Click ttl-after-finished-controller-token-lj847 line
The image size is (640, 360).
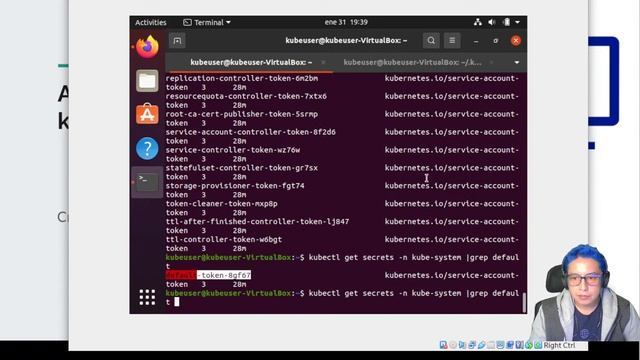pos(257,222)
